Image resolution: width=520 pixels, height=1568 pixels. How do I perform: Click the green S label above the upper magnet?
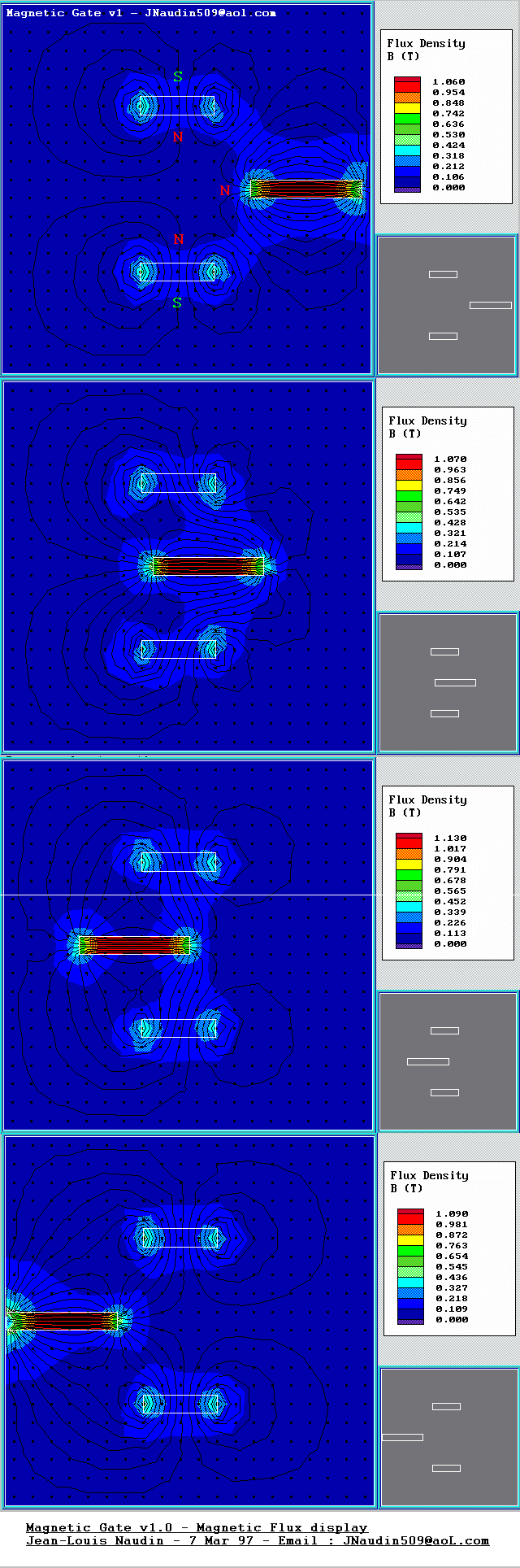pos(178,76)
